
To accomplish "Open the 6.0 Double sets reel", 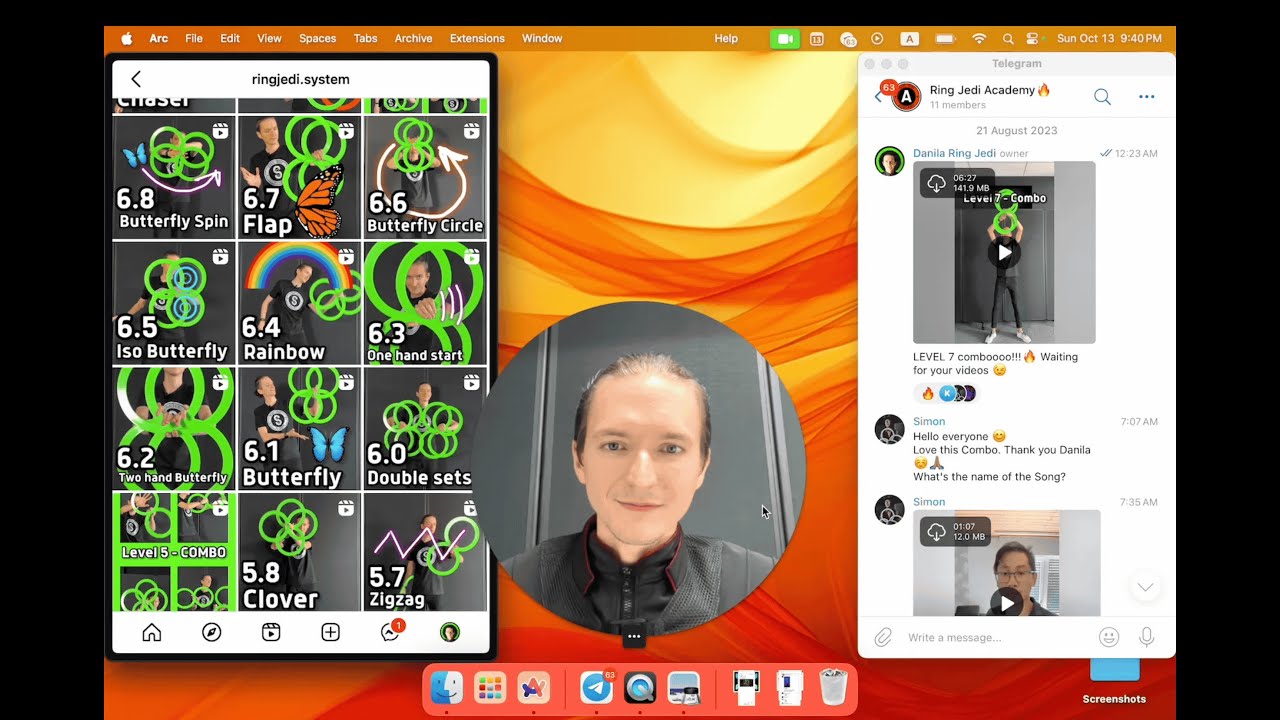I will point(425,429).
